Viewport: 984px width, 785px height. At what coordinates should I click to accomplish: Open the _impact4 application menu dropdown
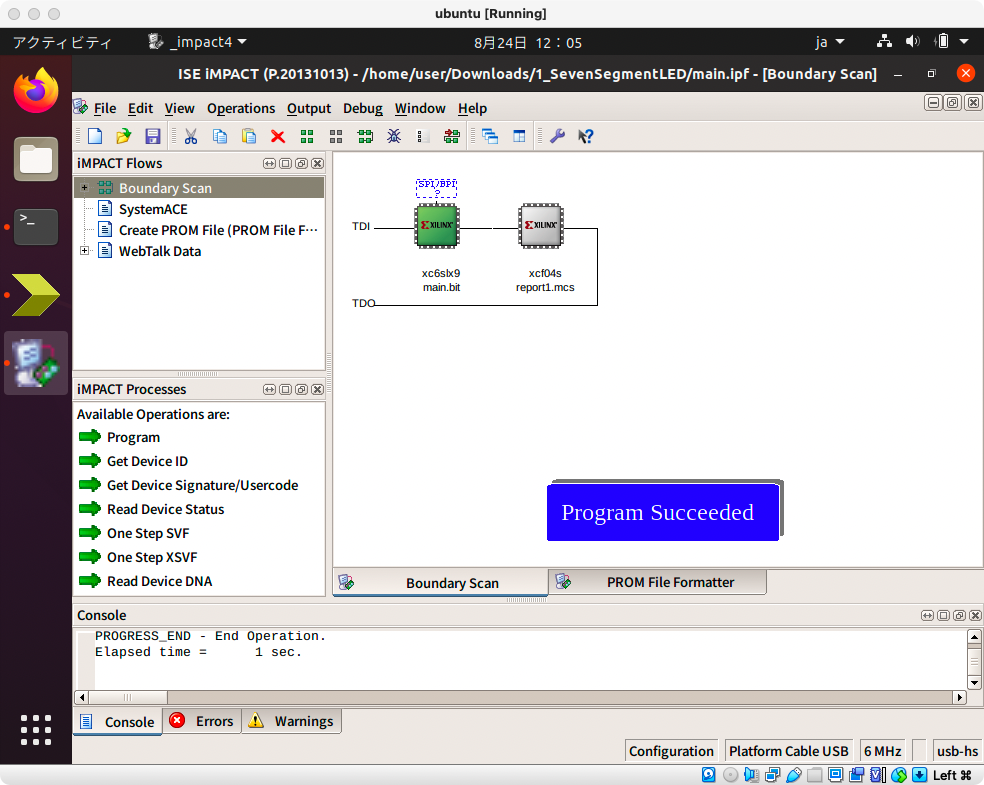point(197,42)
